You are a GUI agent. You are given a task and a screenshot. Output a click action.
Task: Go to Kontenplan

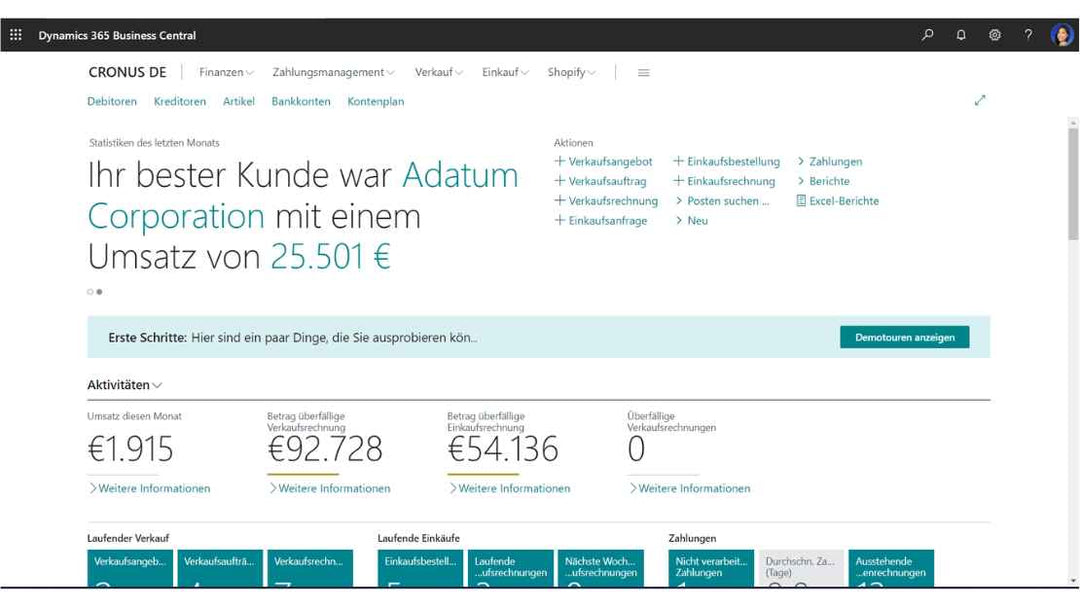click(376, 101)
